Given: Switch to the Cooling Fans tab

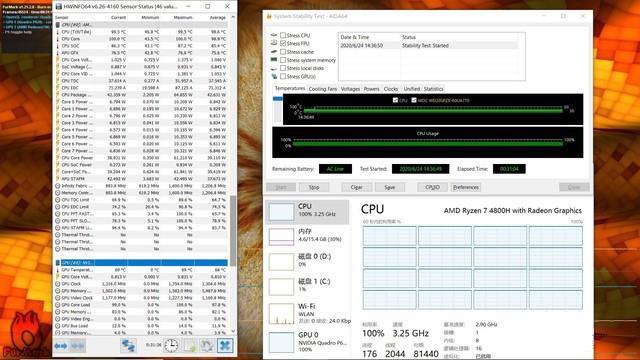Looking at the screenshot, I should 322,89.
